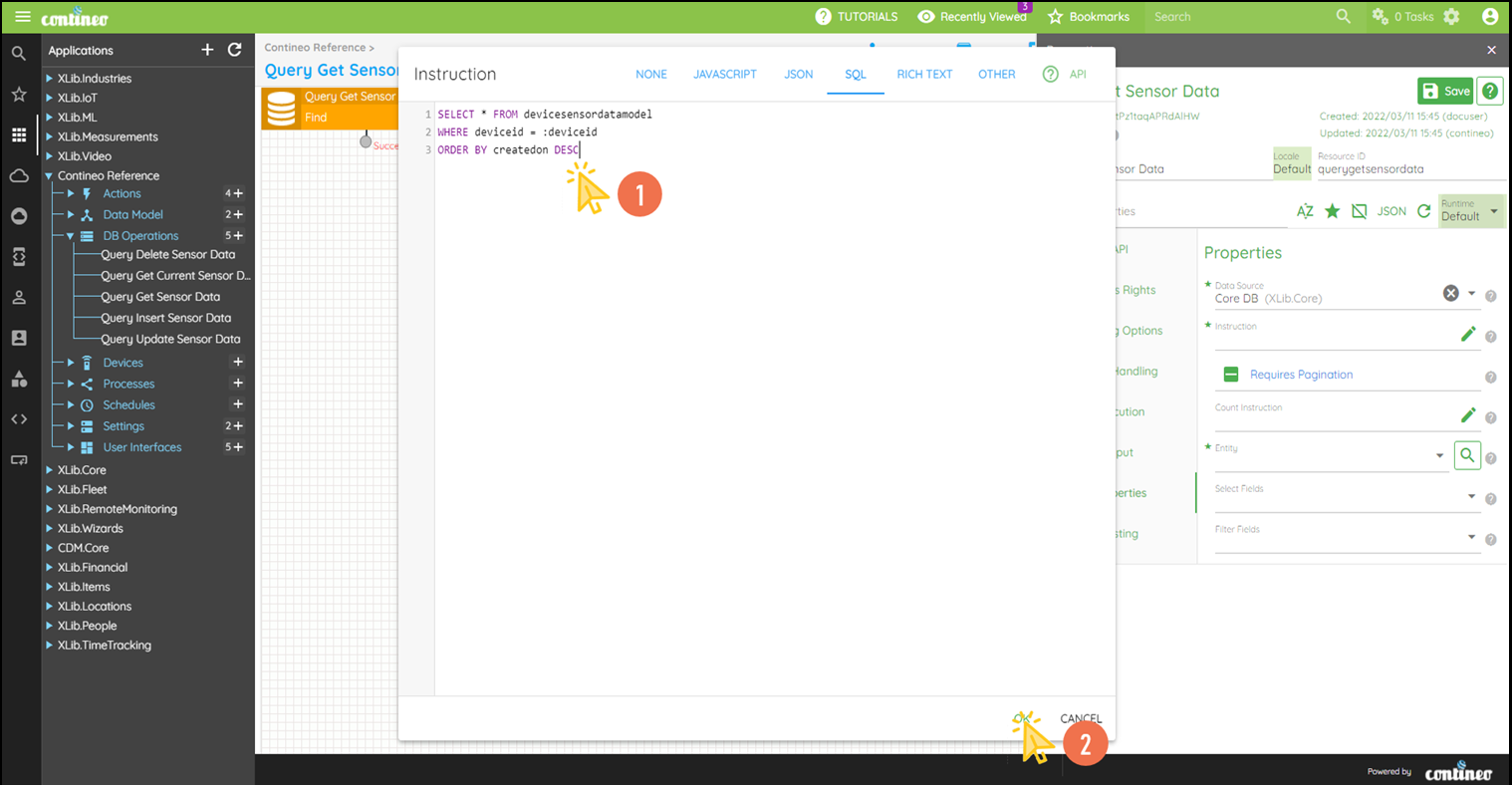Viewport: 1512px width, 785px height.
Task: Toggle the Requires Pagination checkbox
Action: (x=1231, y=375)
